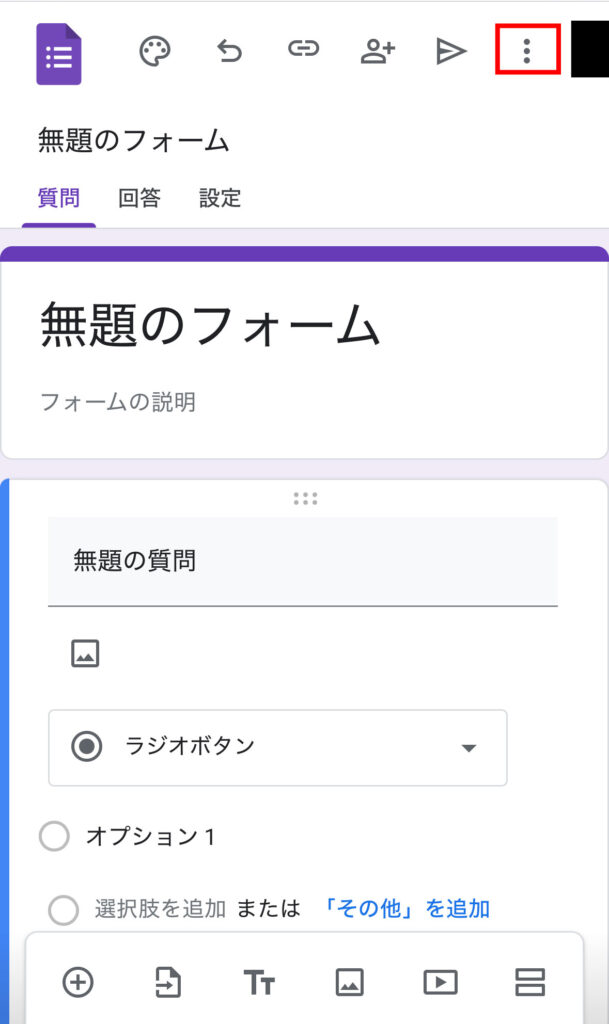Switch to the 設定 tab

click(220, 198)
